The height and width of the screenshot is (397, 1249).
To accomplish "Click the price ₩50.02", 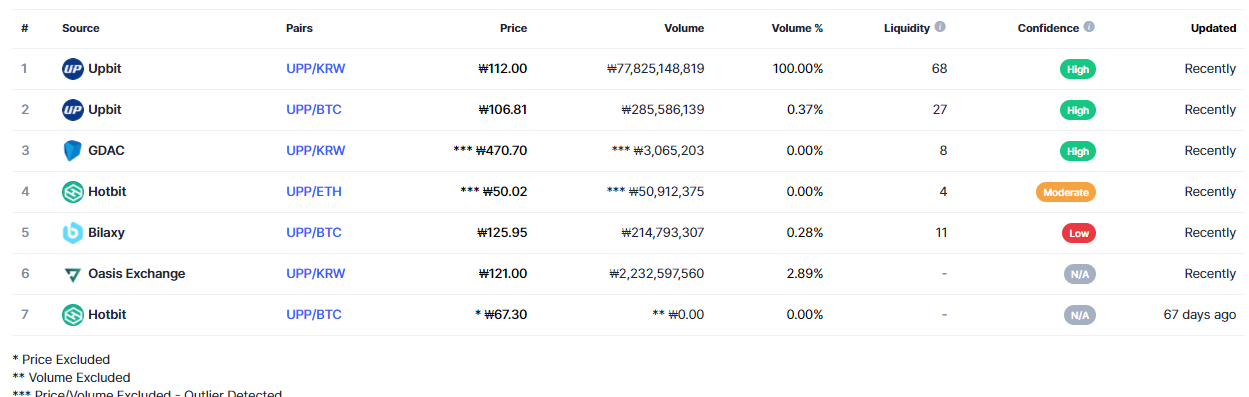I will pos(505,192).
